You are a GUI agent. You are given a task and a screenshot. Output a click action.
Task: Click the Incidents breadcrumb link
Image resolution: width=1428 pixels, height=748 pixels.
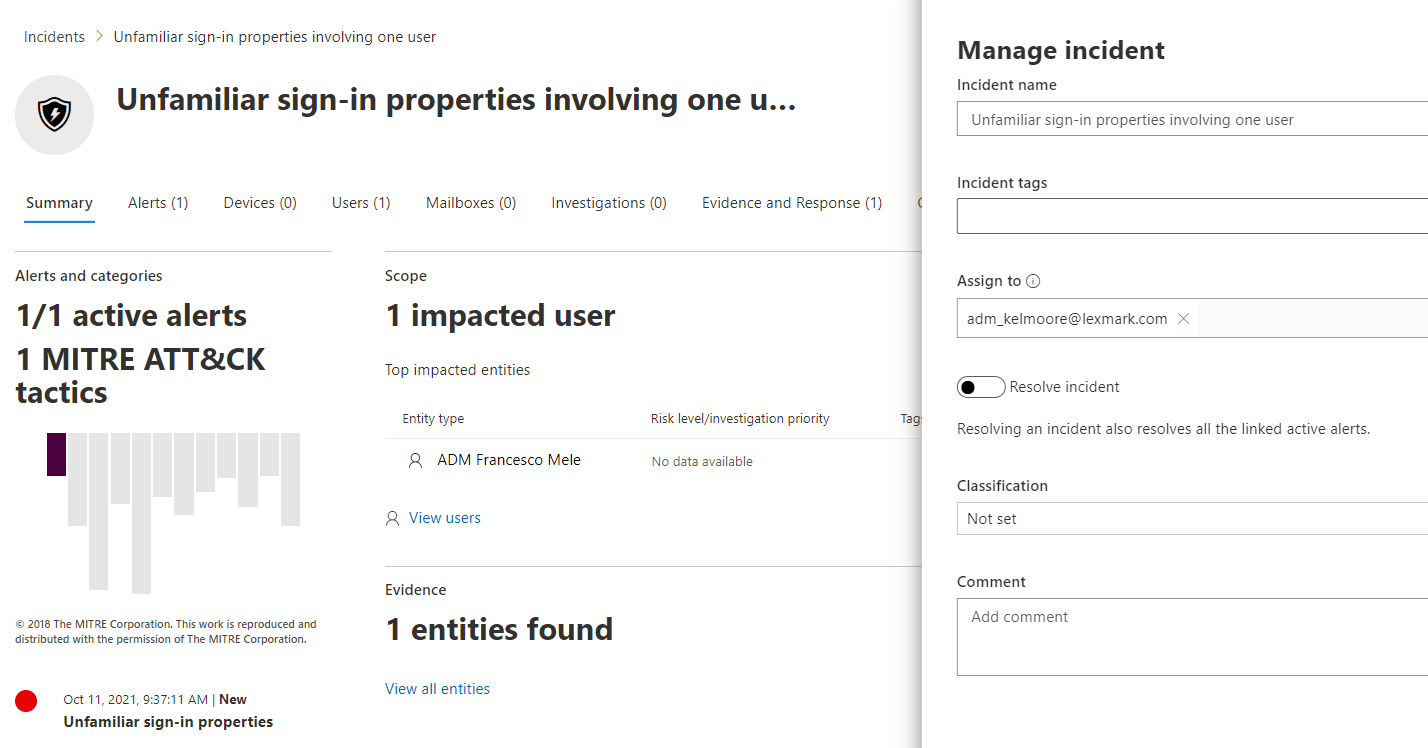54,36
